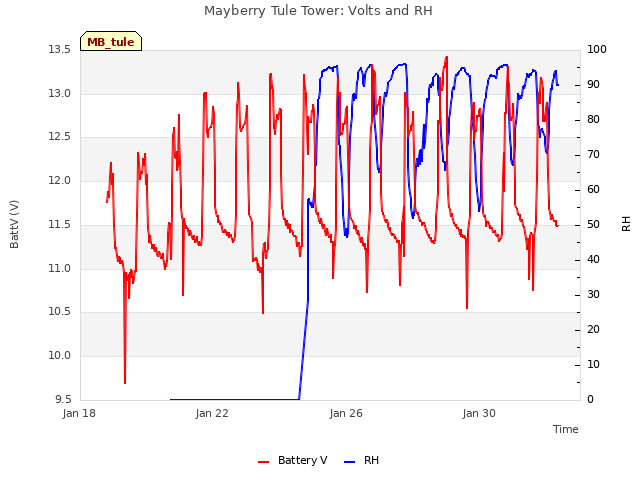Click the 70 right axis value
This screenshot has width=640, height=480.
point(593,155)
